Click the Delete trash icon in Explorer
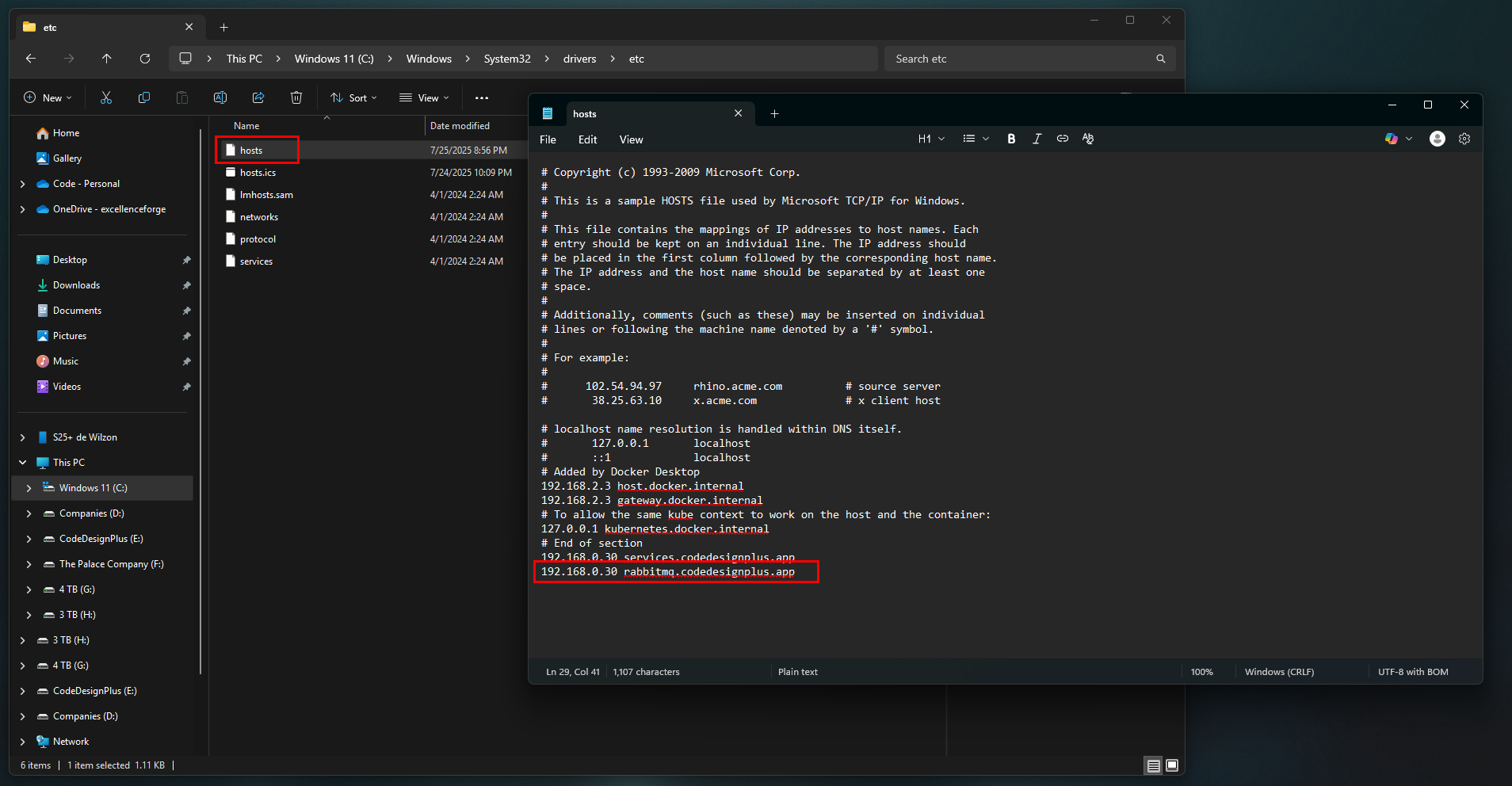This screenshot has width=1512, height=786. [296, 97]
